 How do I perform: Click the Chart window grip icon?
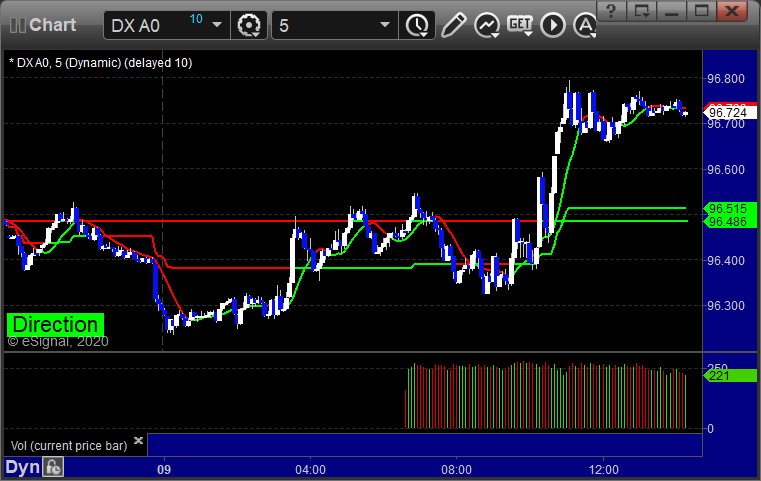(x=17, y=25)
